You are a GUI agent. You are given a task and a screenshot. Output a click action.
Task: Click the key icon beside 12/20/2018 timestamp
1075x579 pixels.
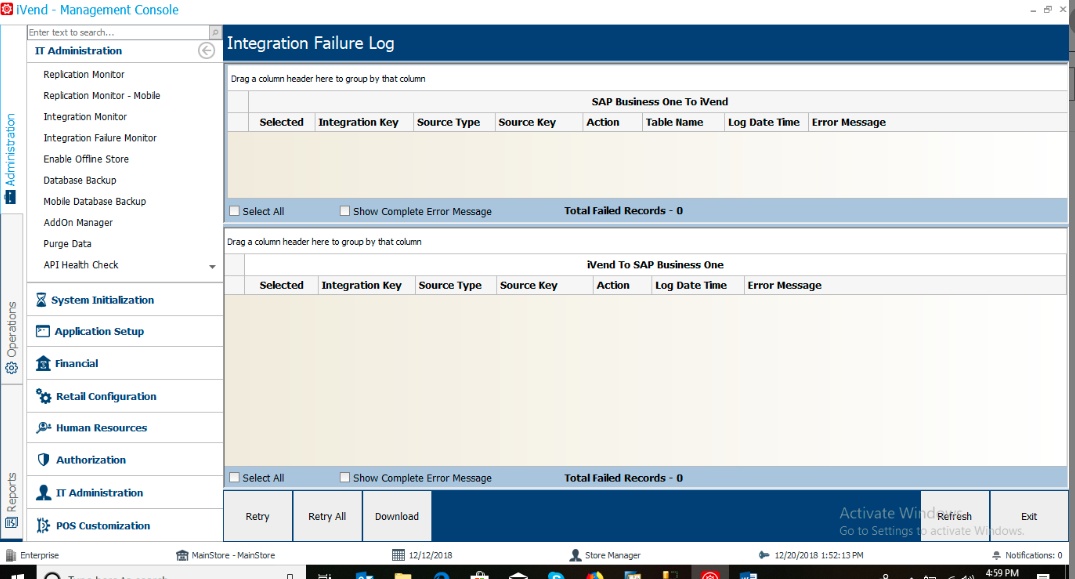(764, 555)
